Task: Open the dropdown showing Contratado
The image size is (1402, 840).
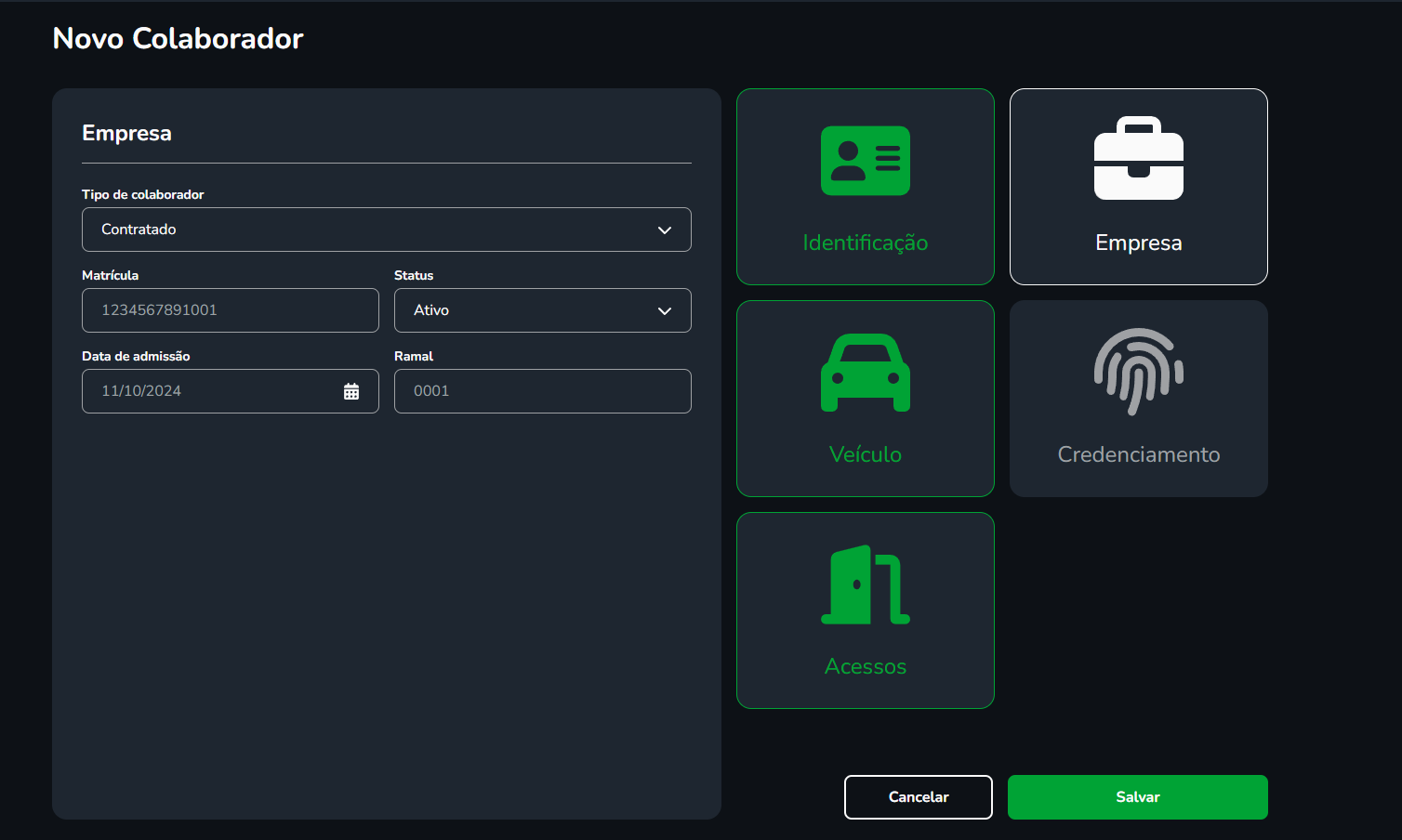Action: point(372,230)
